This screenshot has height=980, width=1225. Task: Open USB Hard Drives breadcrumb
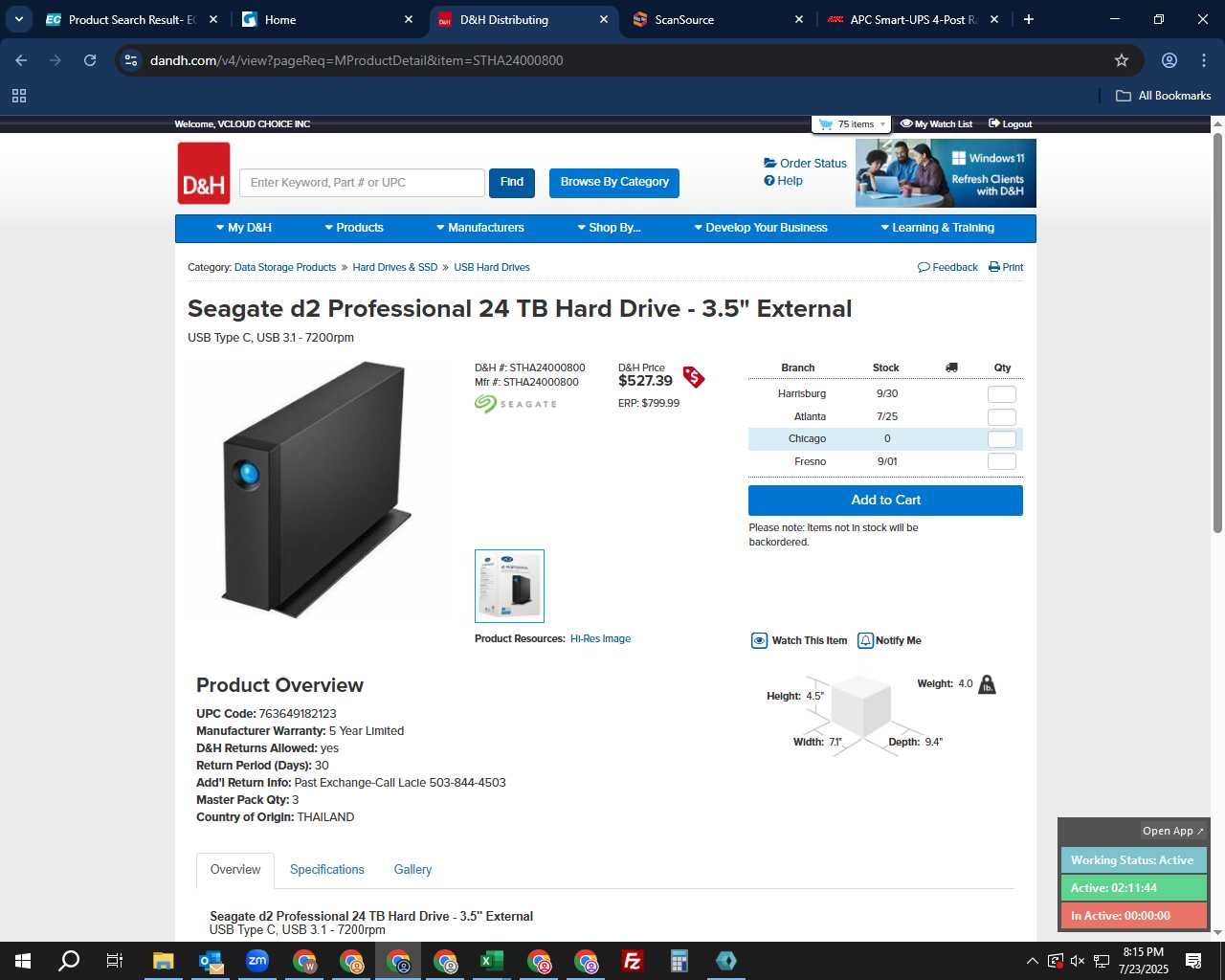[x=492, y=268]
